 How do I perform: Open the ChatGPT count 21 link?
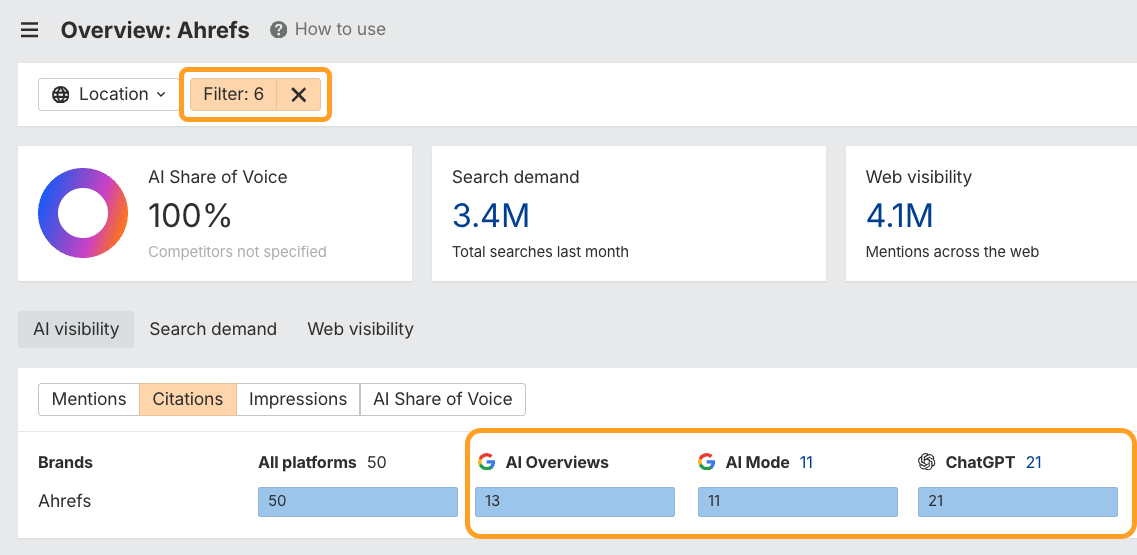[x=1034, y=462]
